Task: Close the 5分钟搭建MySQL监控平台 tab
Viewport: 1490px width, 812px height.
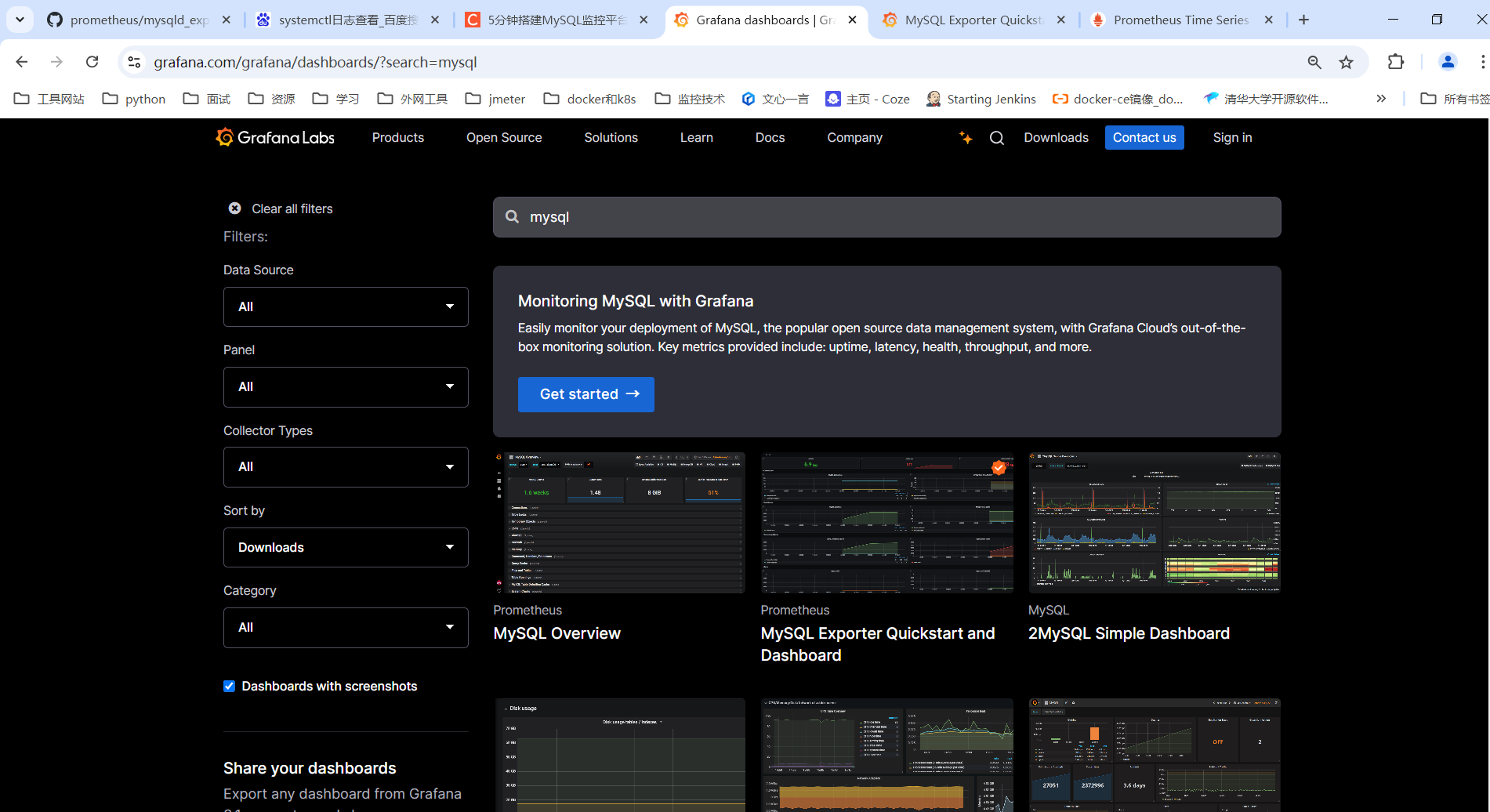Action: pyautogui.click(x=643, y=20)
